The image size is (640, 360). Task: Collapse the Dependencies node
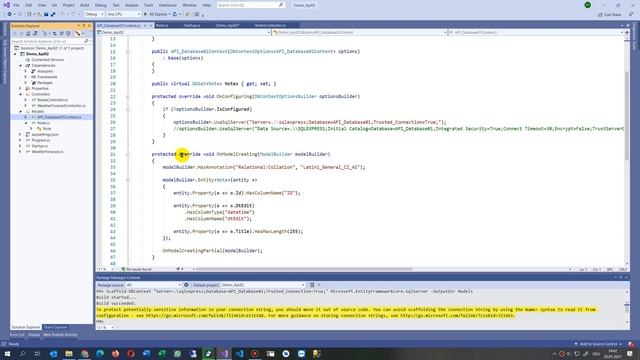(21, 65)
